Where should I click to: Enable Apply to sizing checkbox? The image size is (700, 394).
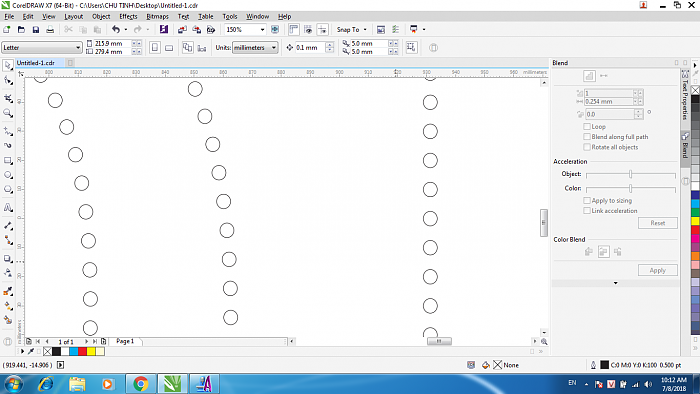587,201
